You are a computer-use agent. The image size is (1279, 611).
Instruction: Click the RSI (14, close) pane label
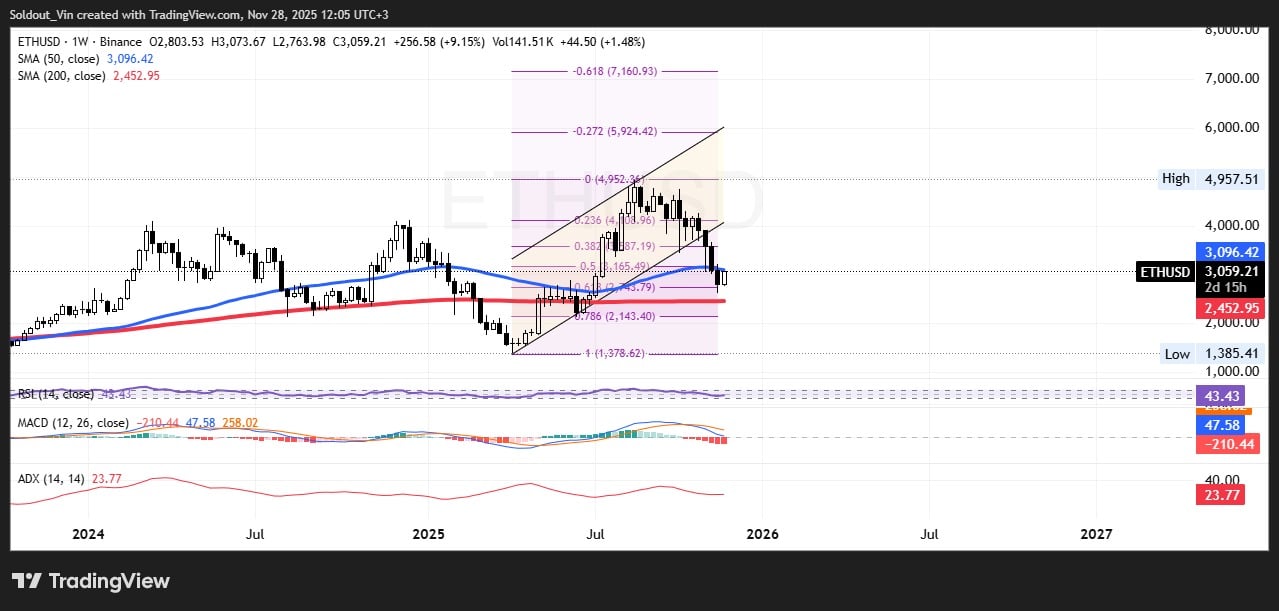55,394
